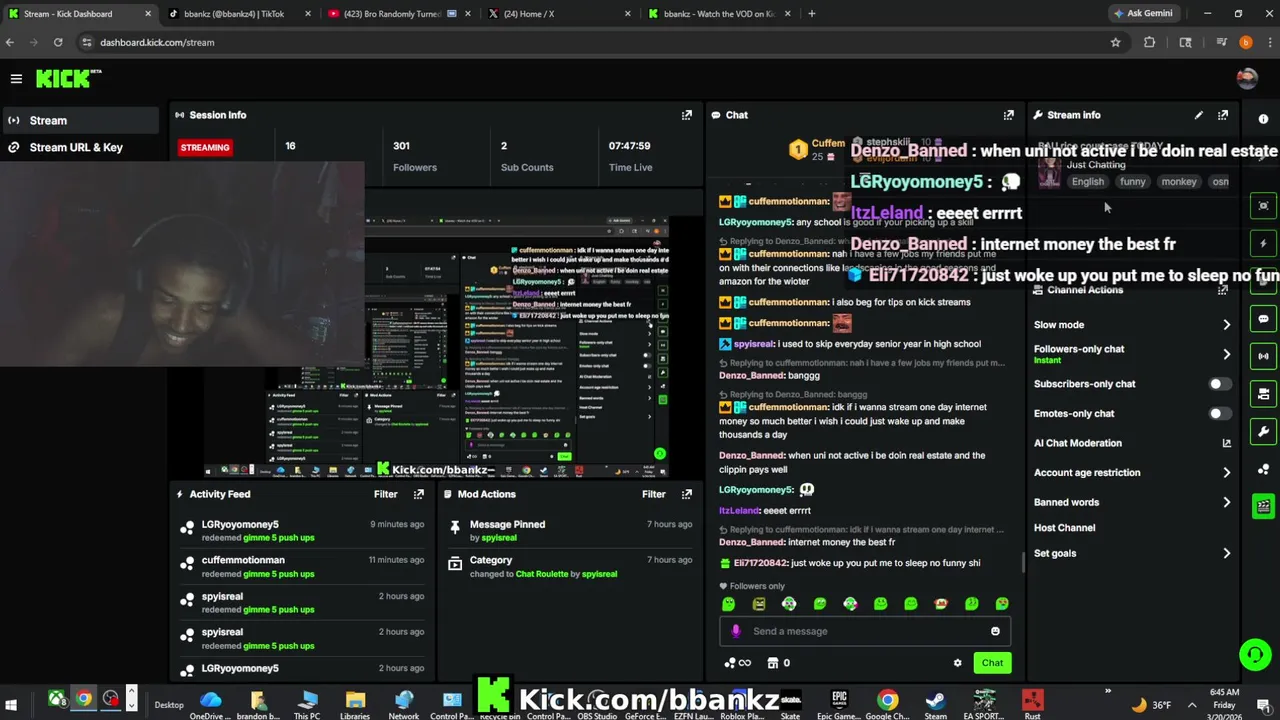Click in the Send a message field
Screen dimensions: 1280x720
pos(865,631)
